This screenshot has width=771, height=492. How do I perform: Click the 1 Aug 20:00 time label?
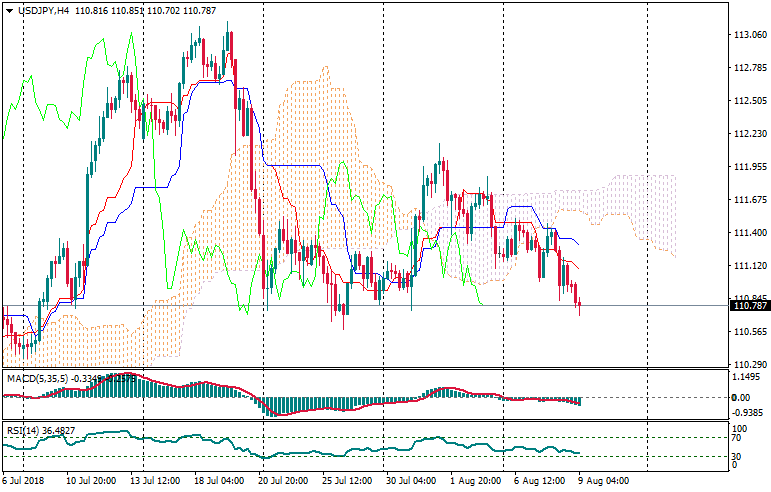475,481
